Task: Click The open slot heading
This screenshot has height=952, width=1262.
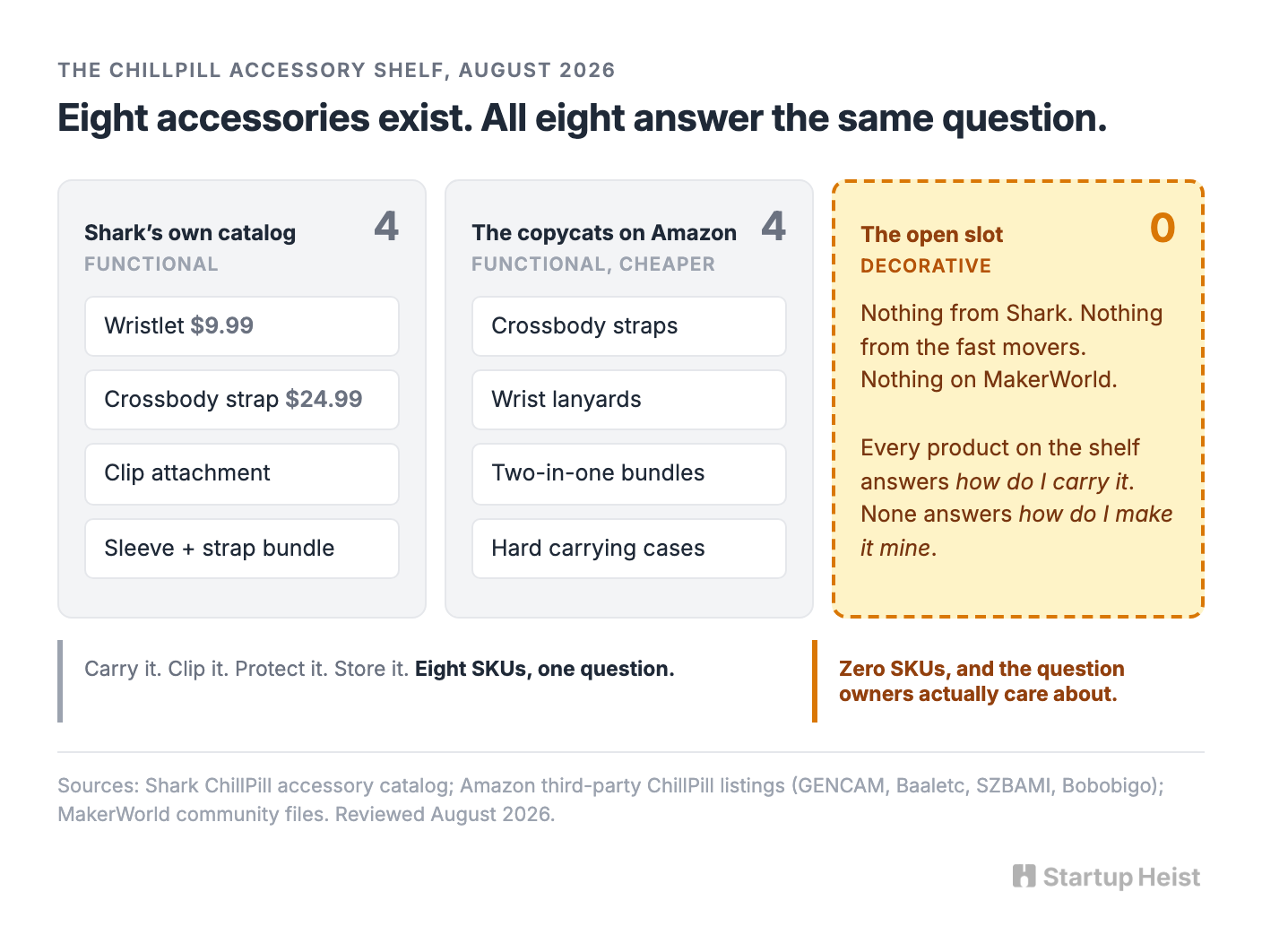Action: tap(931, 235)
